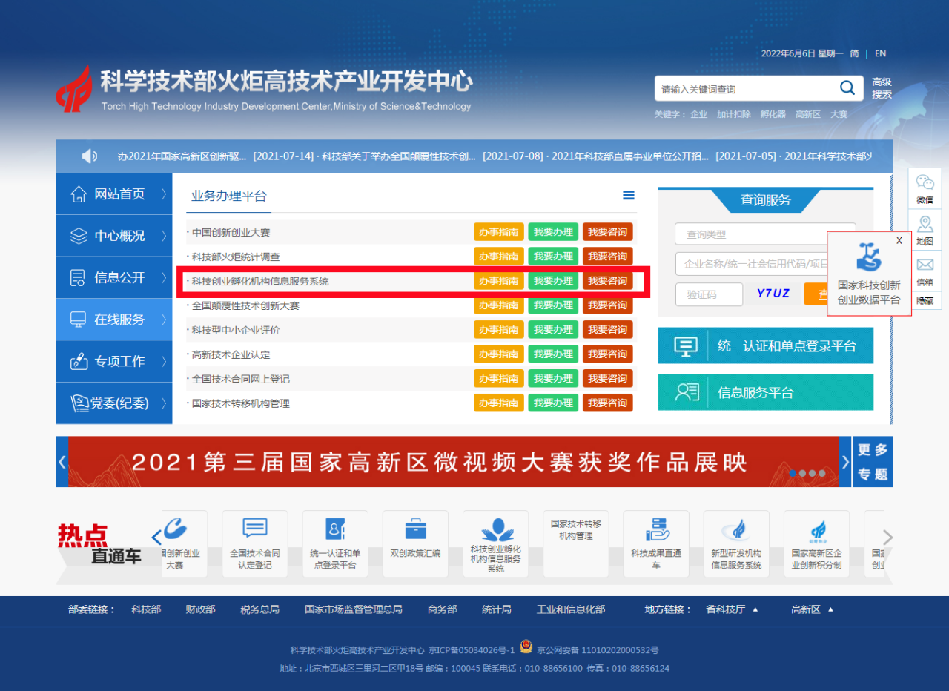Viewport: 949px width, 691px height.
Task: Open 统一认证和单点登录平台 teal banner
Action: [765, 346]
